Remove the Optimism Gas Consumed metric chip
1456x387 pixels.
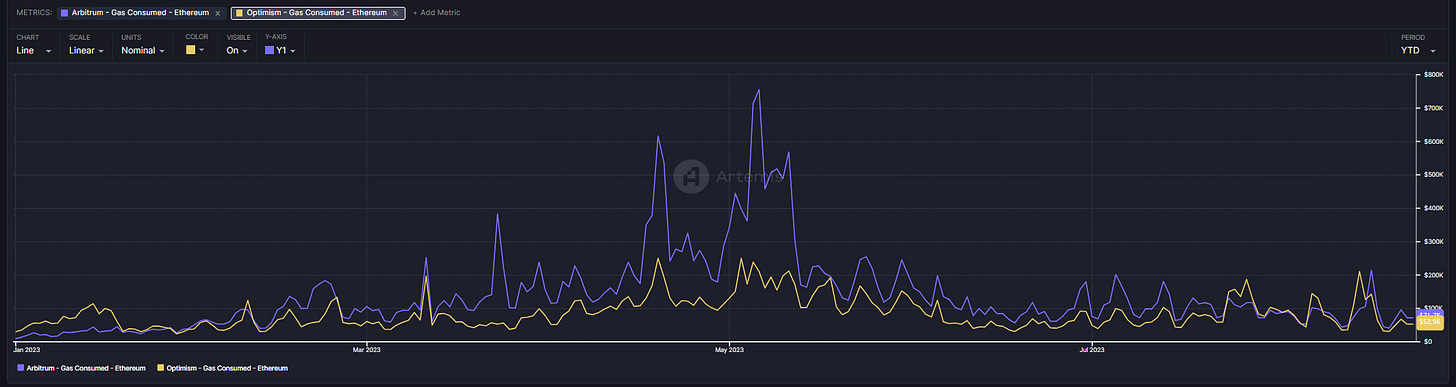(x=396, y=13)
